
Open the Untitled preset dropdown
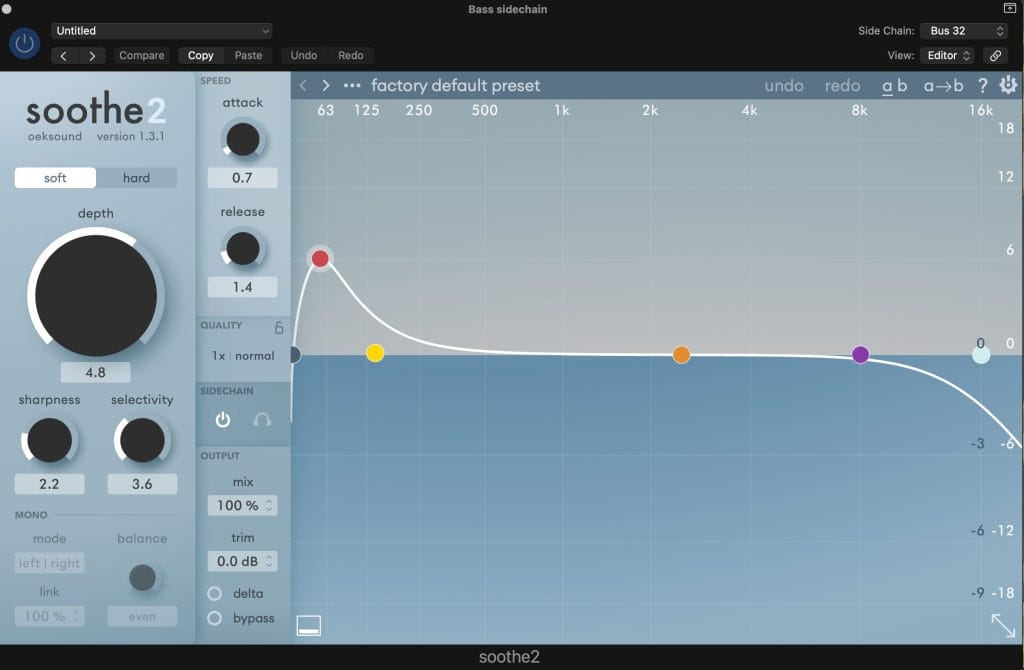click(161, 31)
